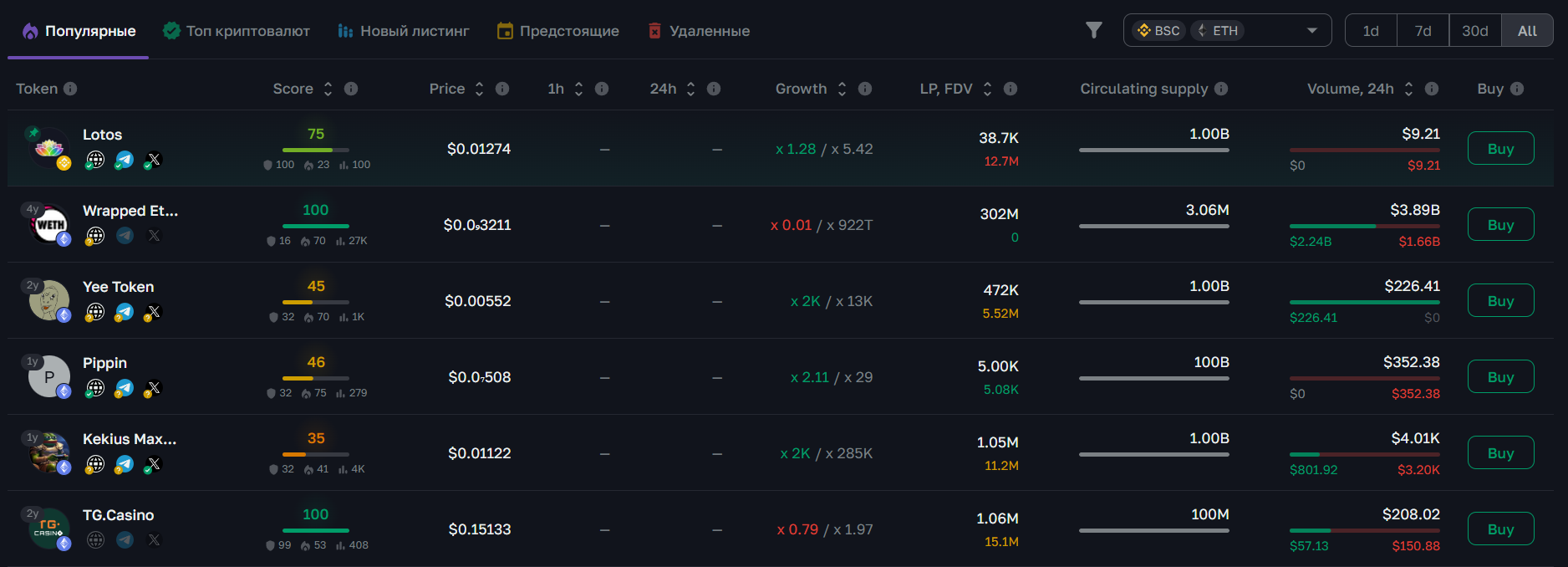
Task: Click Kekius Maximus token logo
Action: (x=49, y=452)
